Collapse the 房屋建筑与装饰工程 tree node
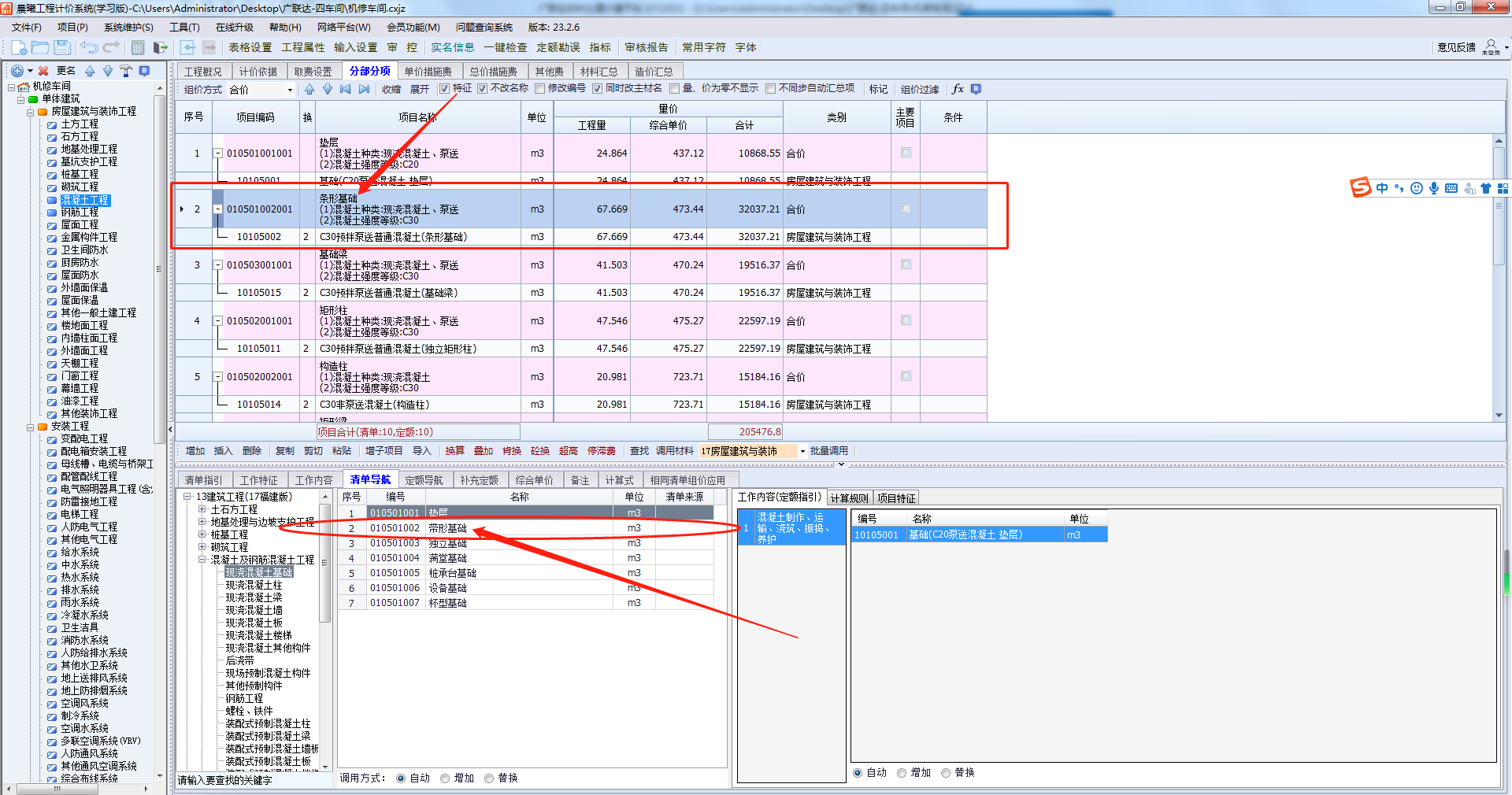This screenshot has height=795, width=1512. pyautogui.click(x=31, y=112)
